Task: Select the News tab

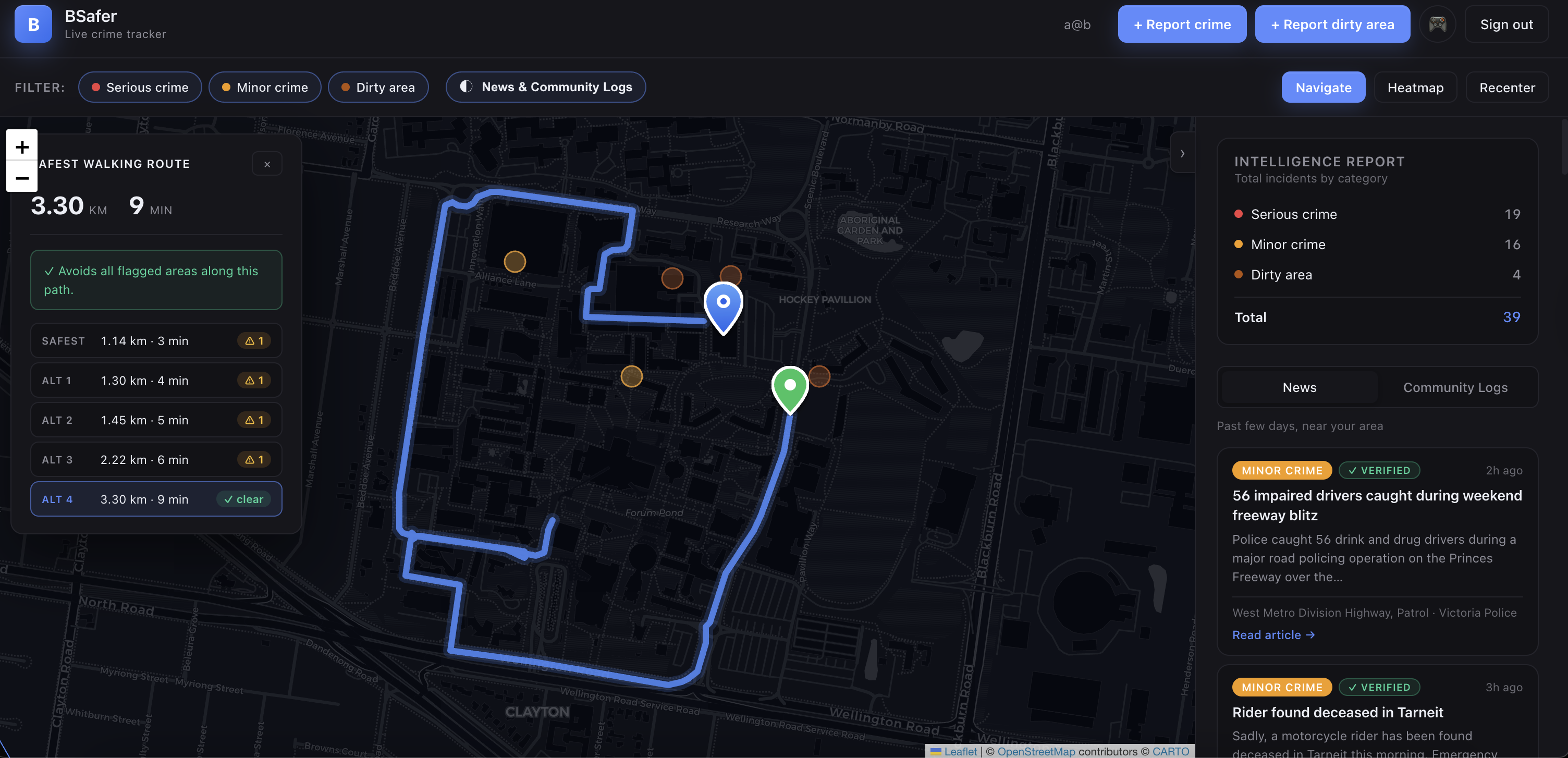Action: coord(1299,387)
